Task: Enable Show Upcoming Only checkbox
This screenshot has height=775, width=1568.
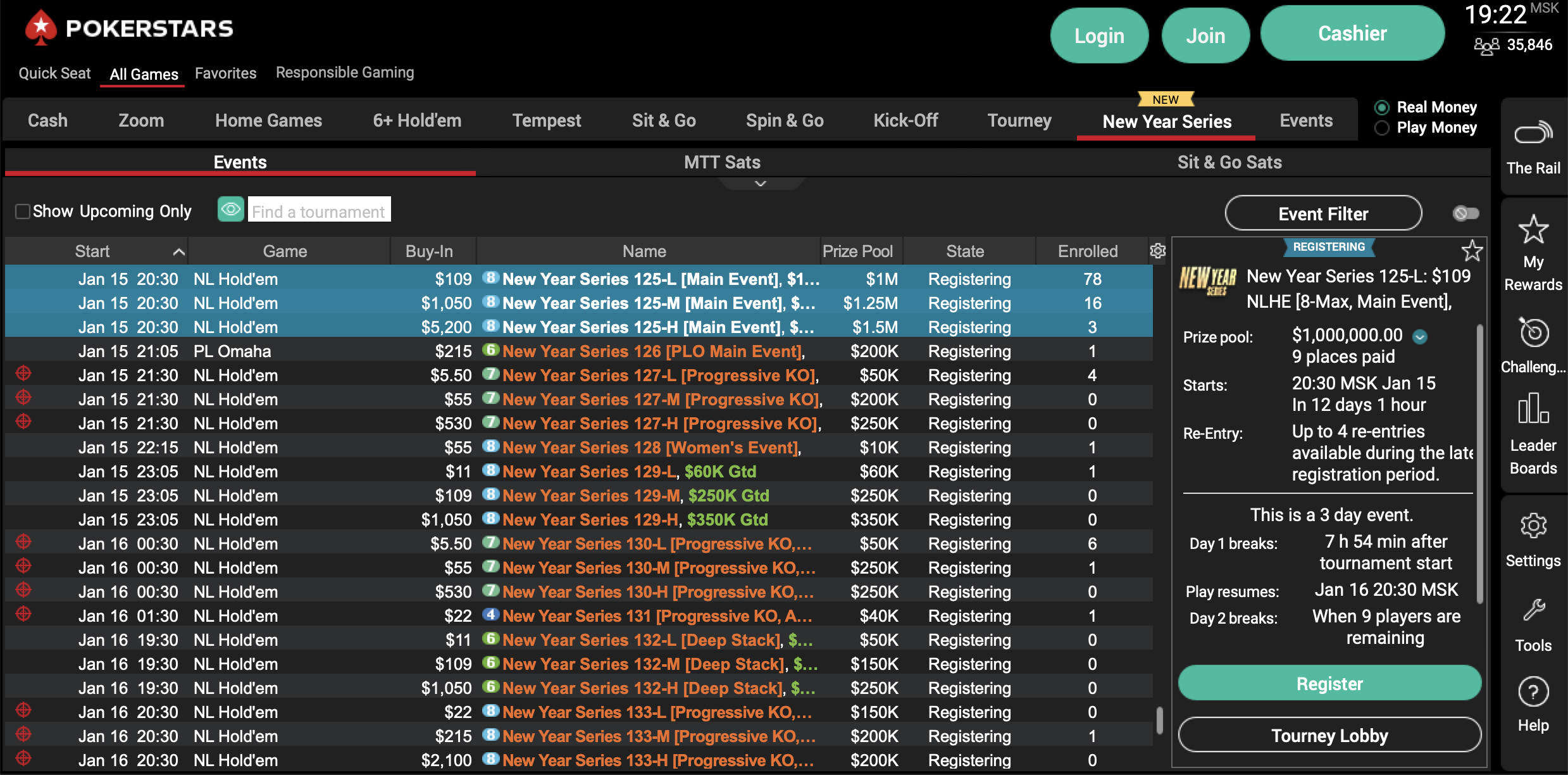Action: [23, 211]
